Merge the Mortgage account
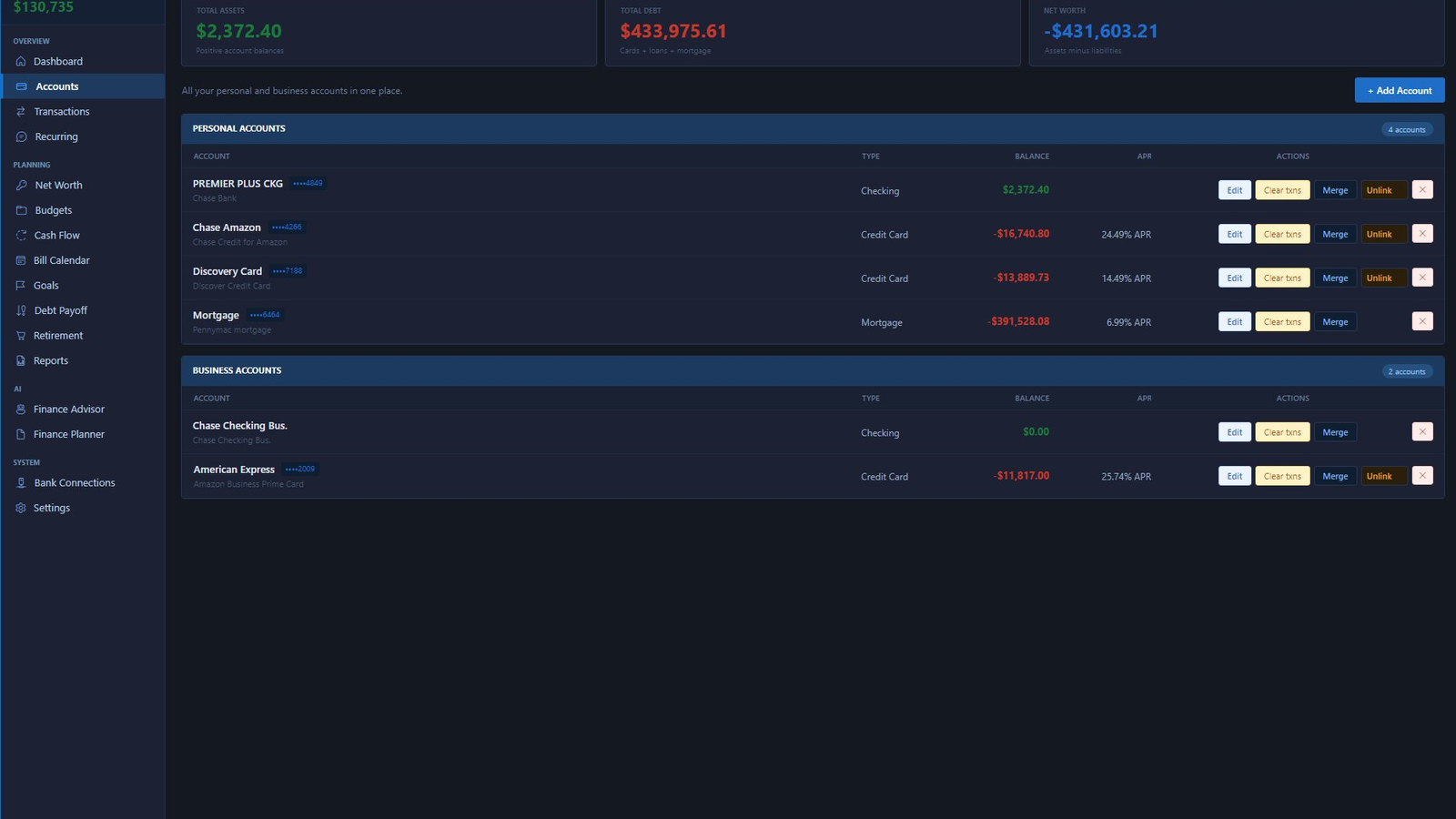The width and height of the screenshot is (1456, 819). (x=1335, y=321)
